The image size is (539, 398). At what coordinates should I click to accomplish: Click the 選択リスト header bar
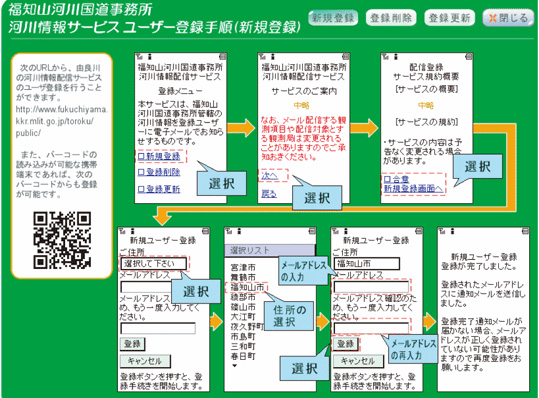(x=270, y=250)
